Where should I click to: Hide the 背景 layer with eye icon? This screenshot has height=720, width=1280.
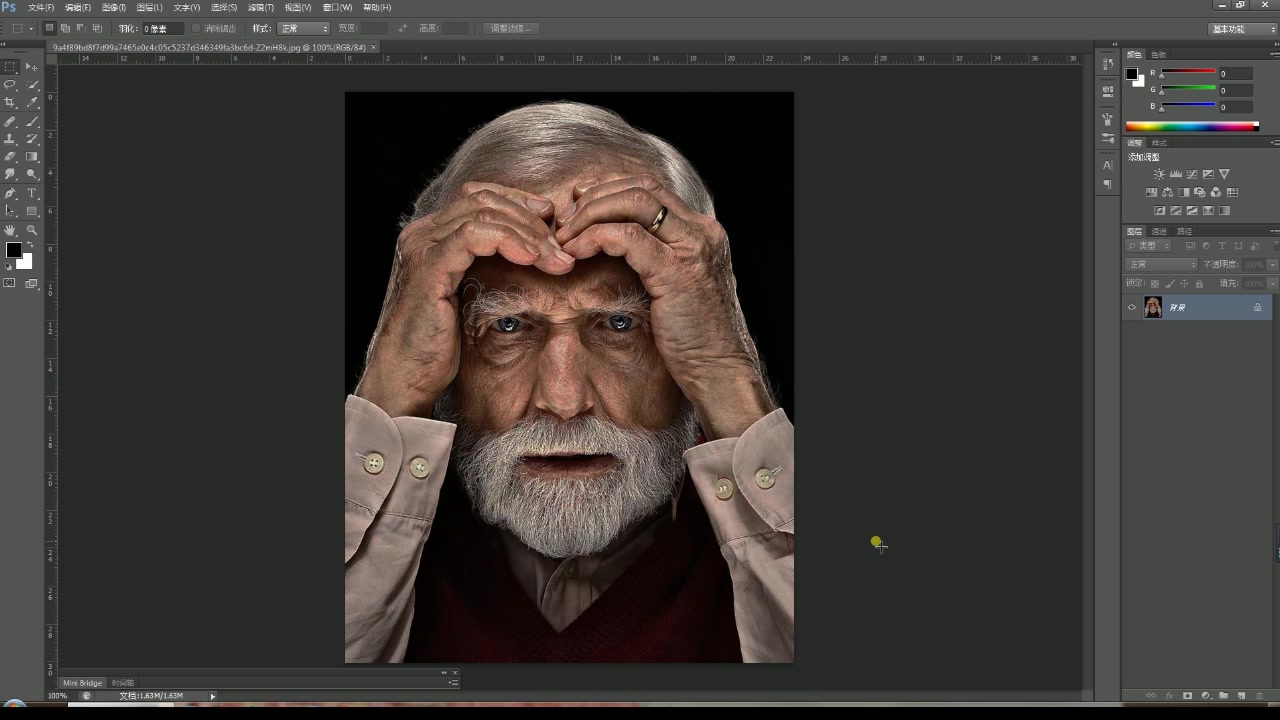pyautogui.click(x=1132, y=308)
